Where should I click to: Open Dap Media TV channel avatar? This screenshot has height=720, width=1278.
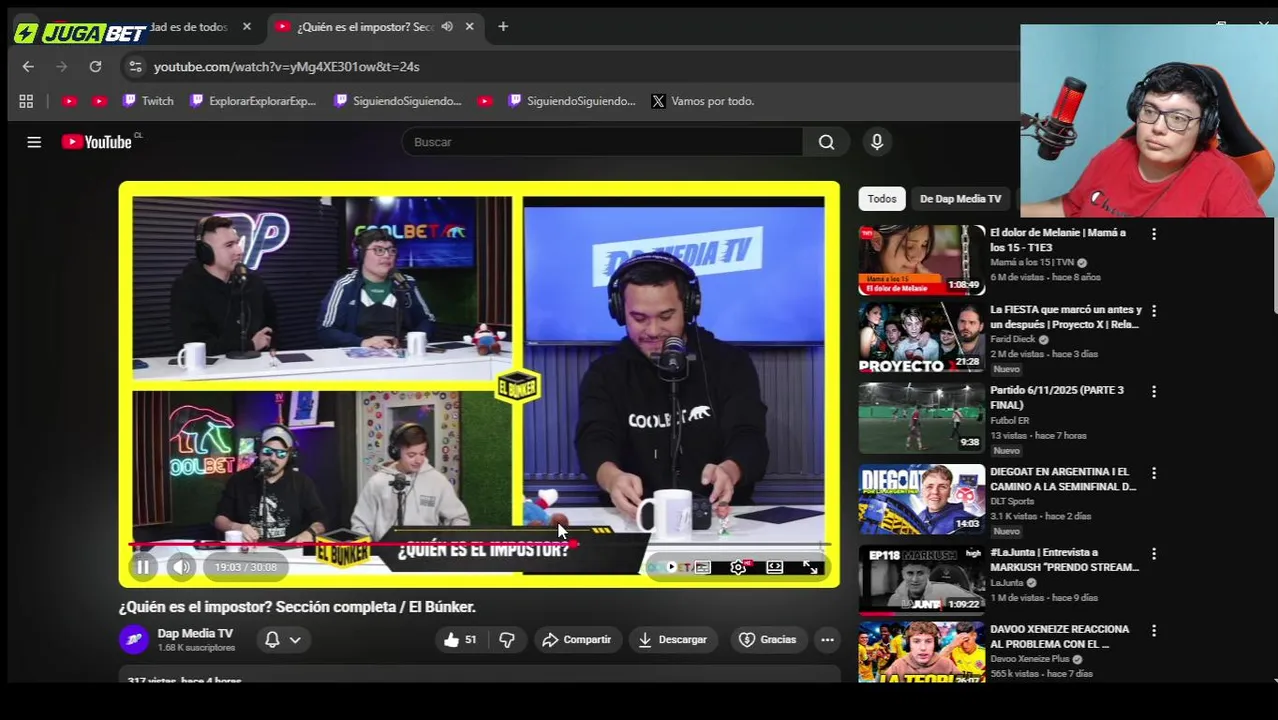[133, 639]
